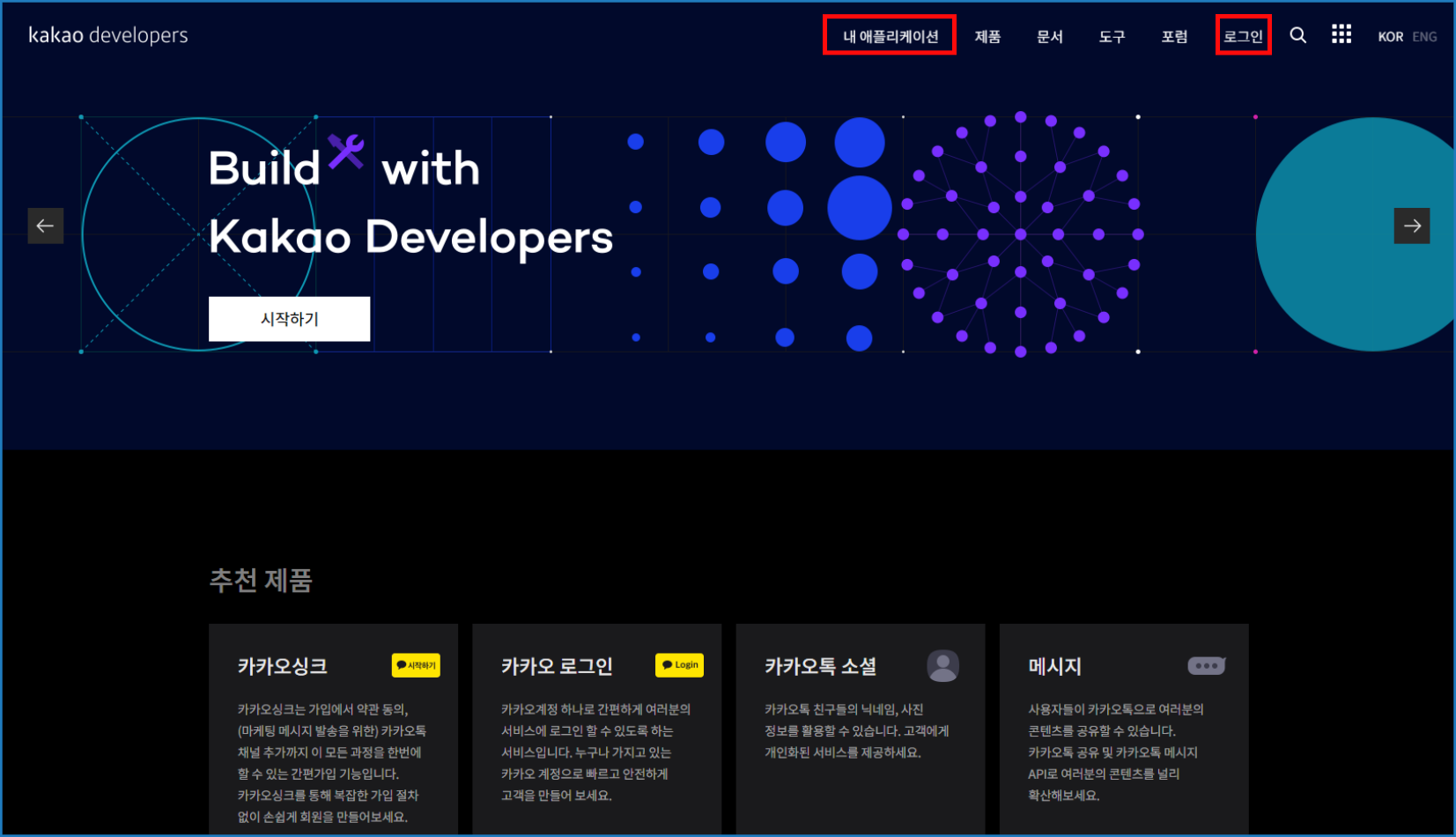Click the yellow Login badge icon

coord(679,665)
